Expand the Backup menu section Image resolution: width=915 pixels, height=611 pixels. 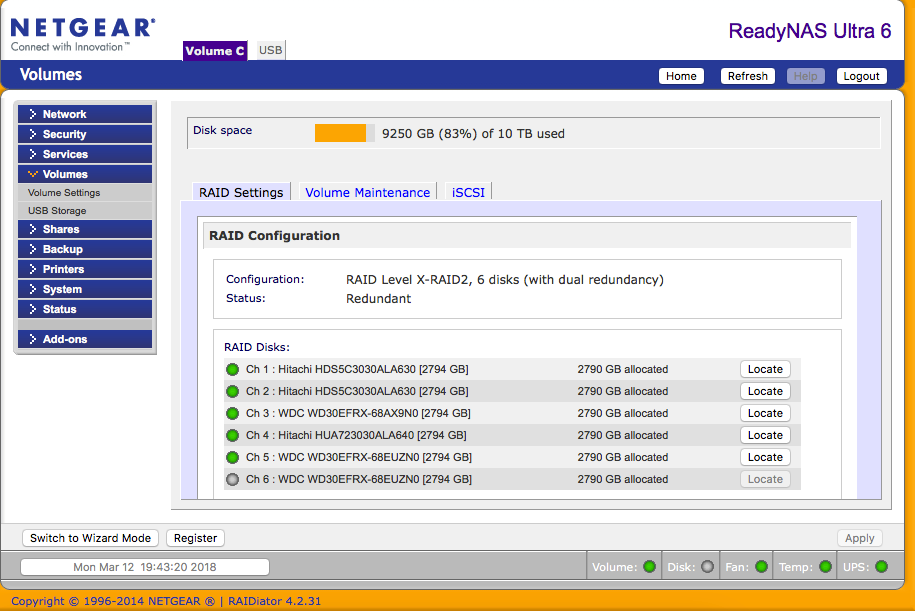[x=85, y=249]
